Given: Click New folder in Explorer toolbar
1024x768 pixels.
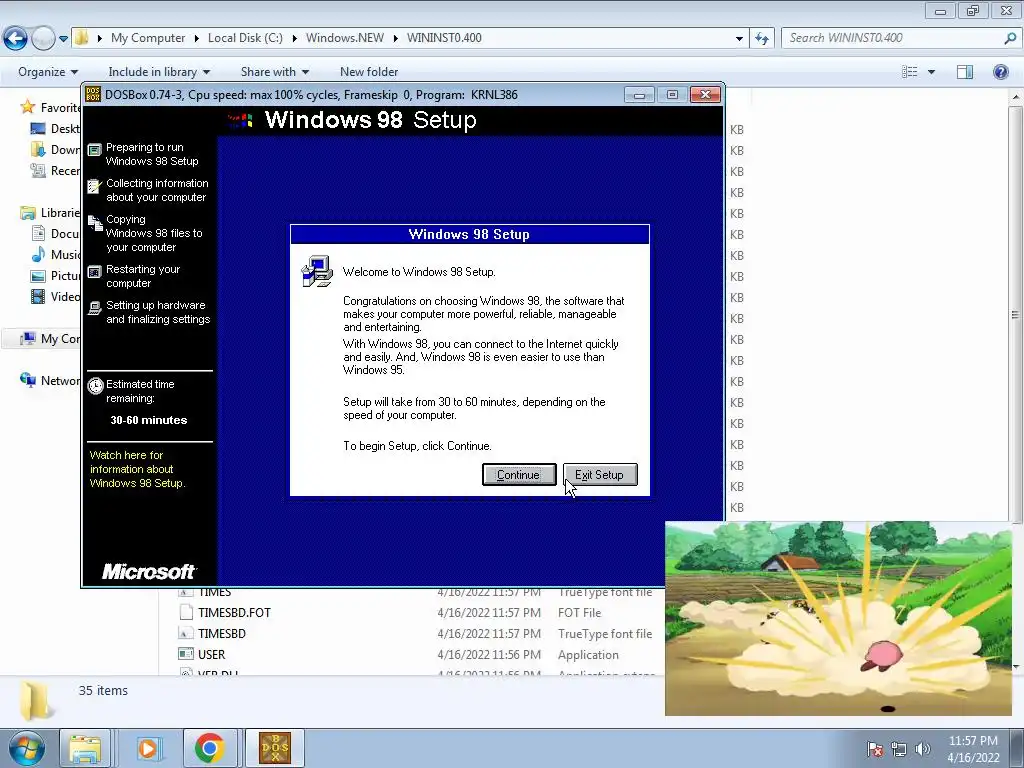Looking at the screenshot, I should [368, 72].
